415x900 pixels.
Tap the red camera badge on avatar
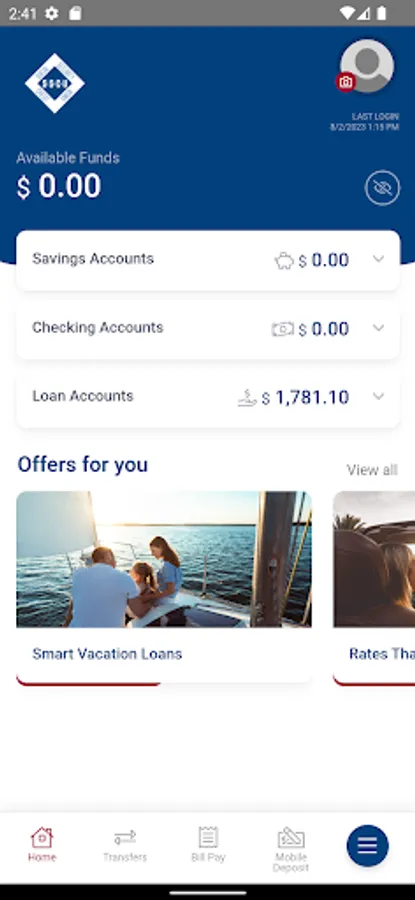coord(346,82)
